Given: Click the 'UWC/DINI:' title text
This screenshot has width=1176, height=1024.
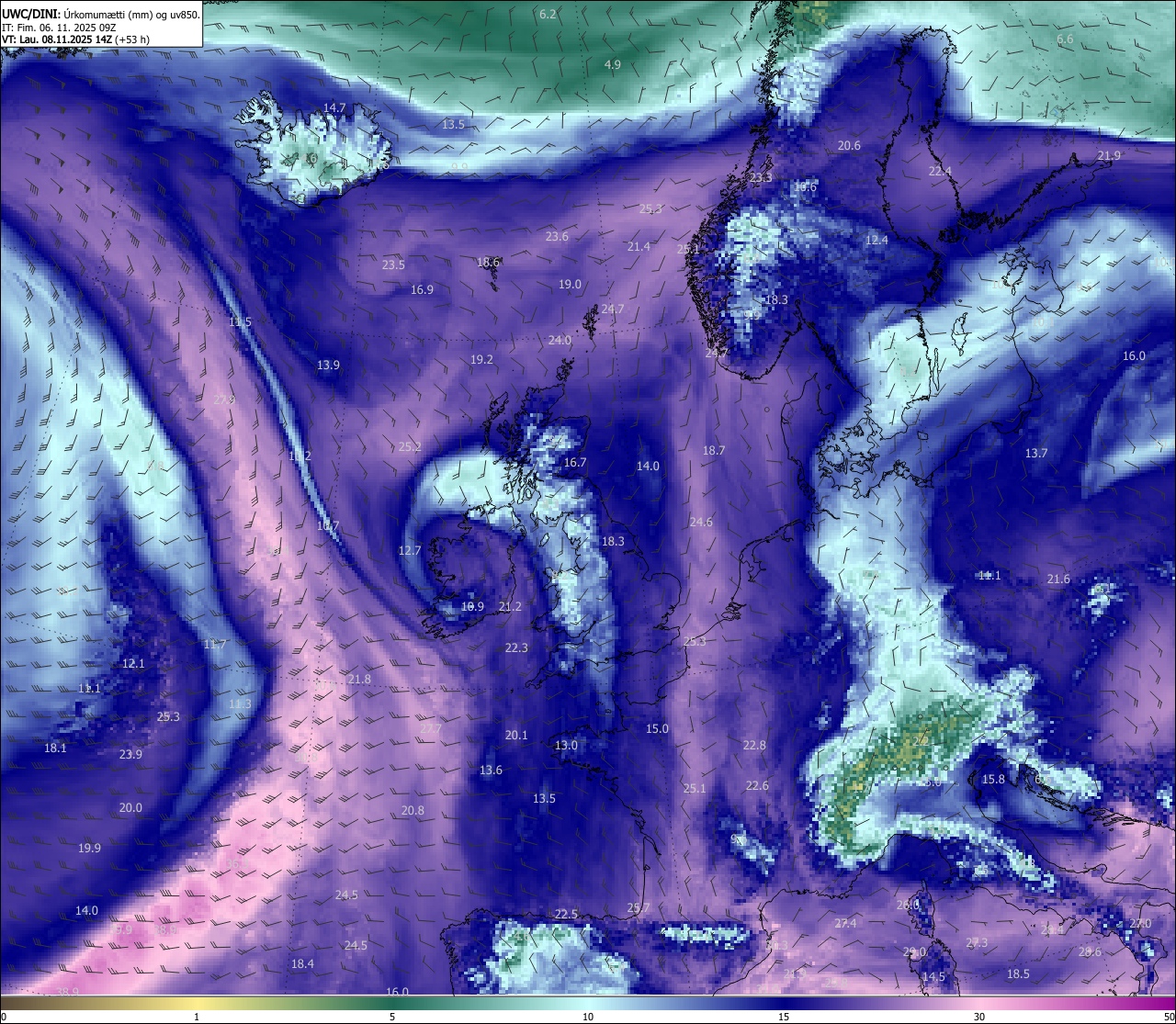Looking at the screenshot, I should 30,14.
